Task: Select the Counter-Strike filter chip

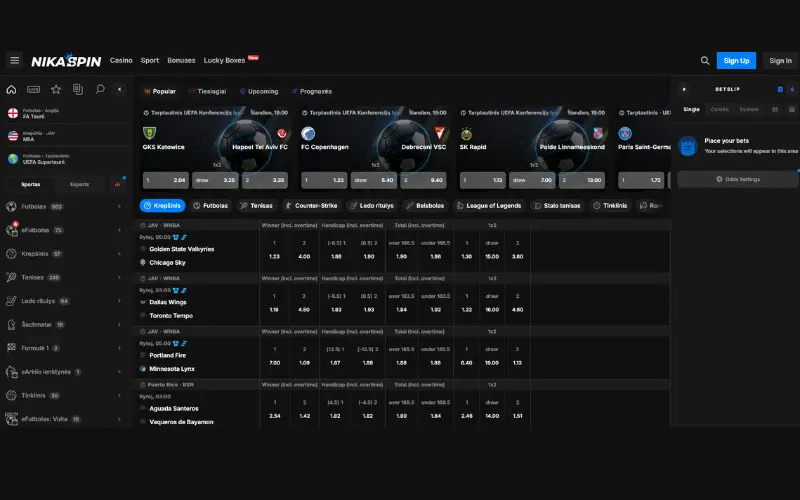Action: click(x=311, y=206)
